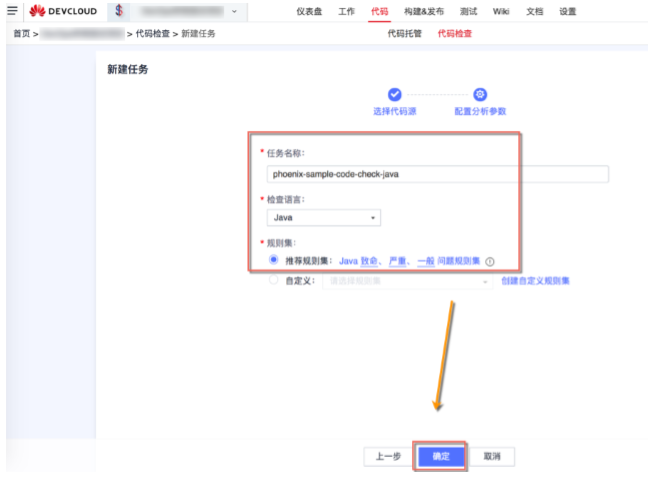Viewport: 648px width, 477px height.
Task: Select the 推荐规则集 radio button
Action: coord(274,260)
